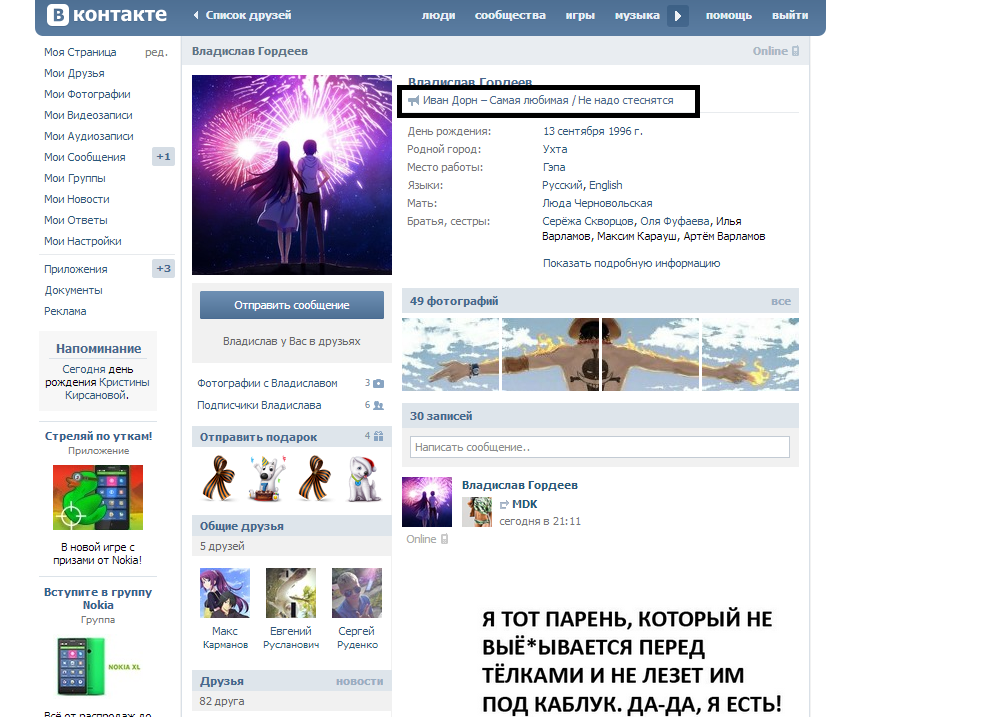Click the все link in photos header
994x717 pixels.
[x=781, y=301]
